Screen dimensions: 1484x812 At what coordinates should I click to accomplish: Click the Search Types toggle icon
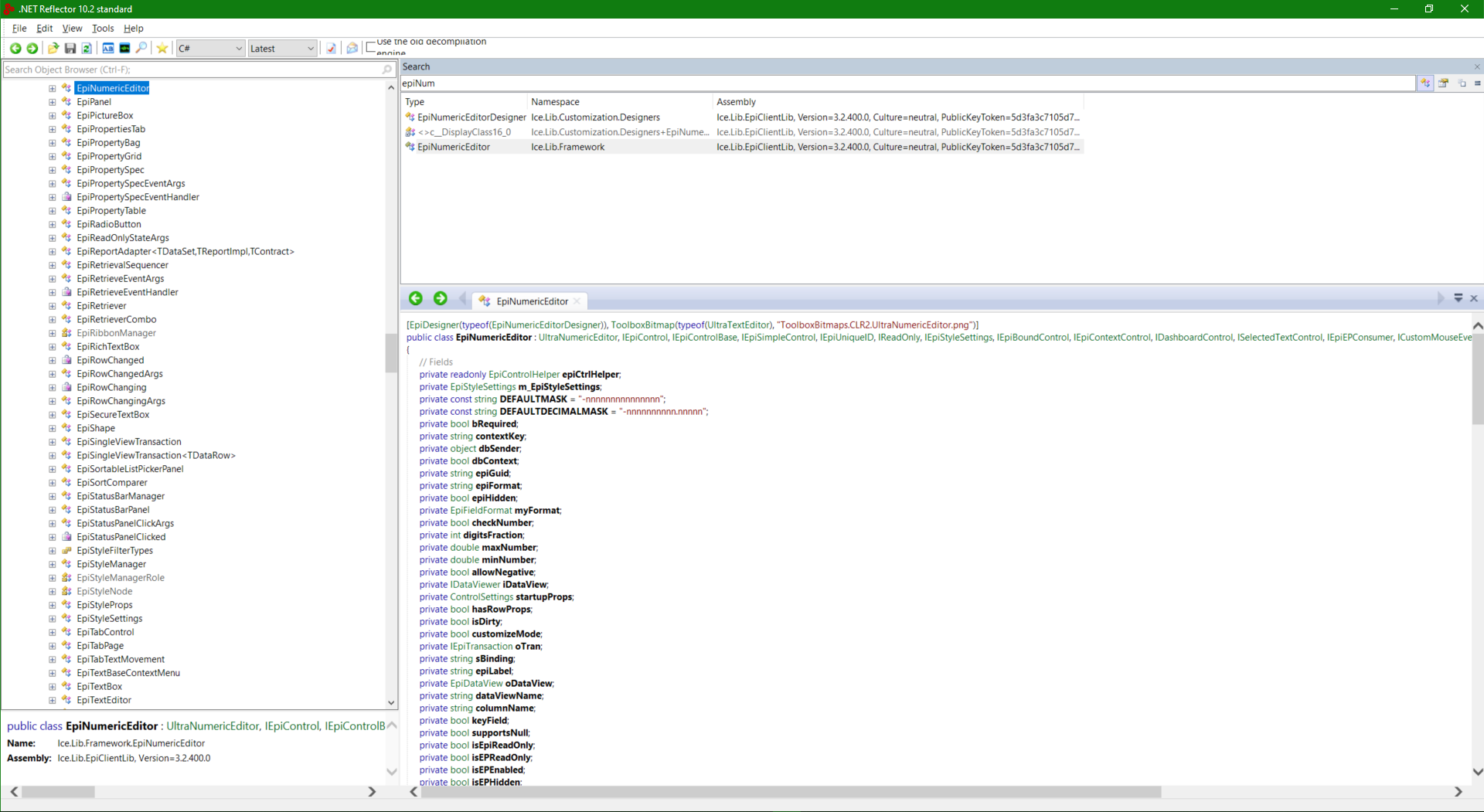(1425, 83)
